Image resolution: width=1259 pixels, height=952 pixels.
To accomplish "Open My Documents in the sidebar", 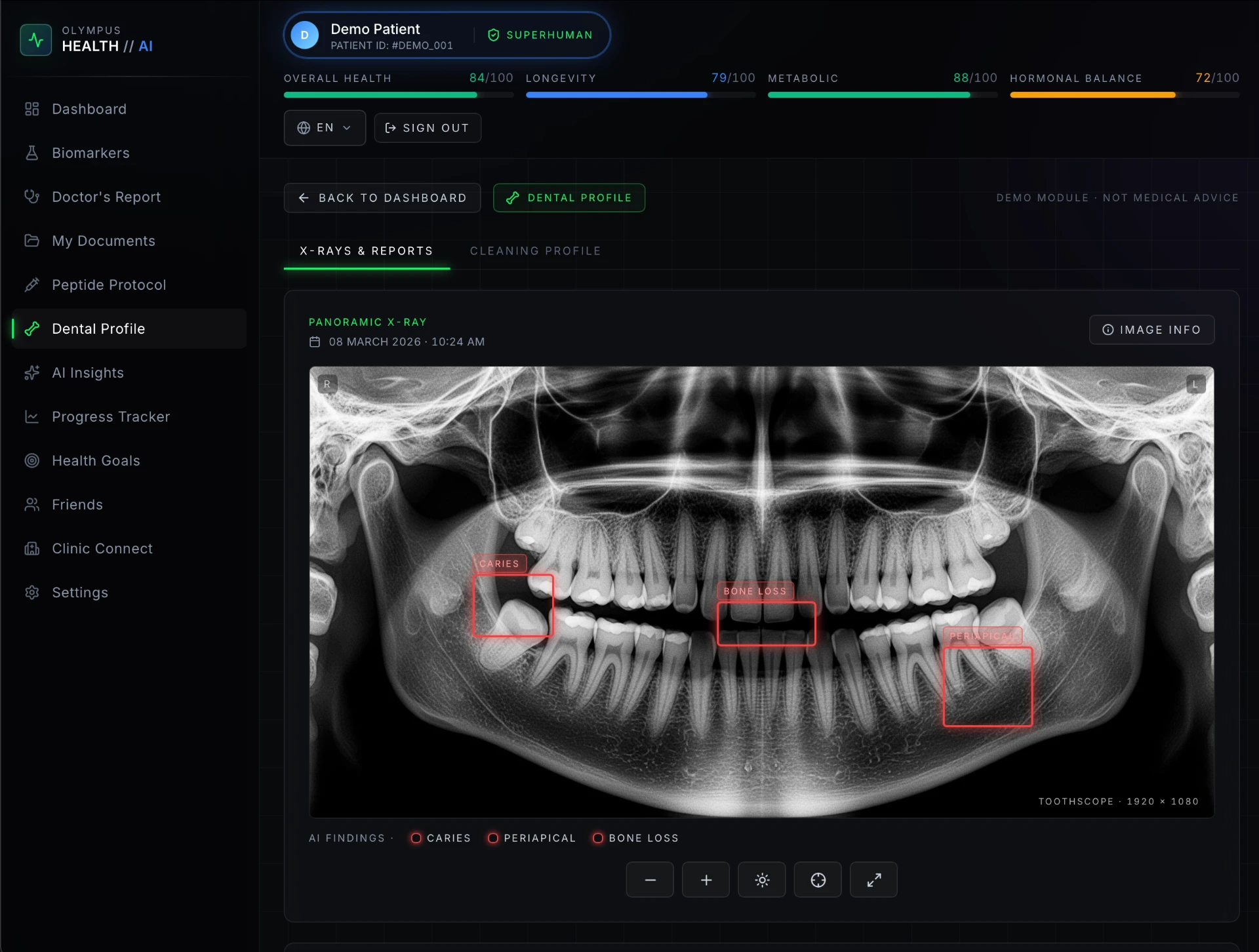I will [x=129, y=241].
